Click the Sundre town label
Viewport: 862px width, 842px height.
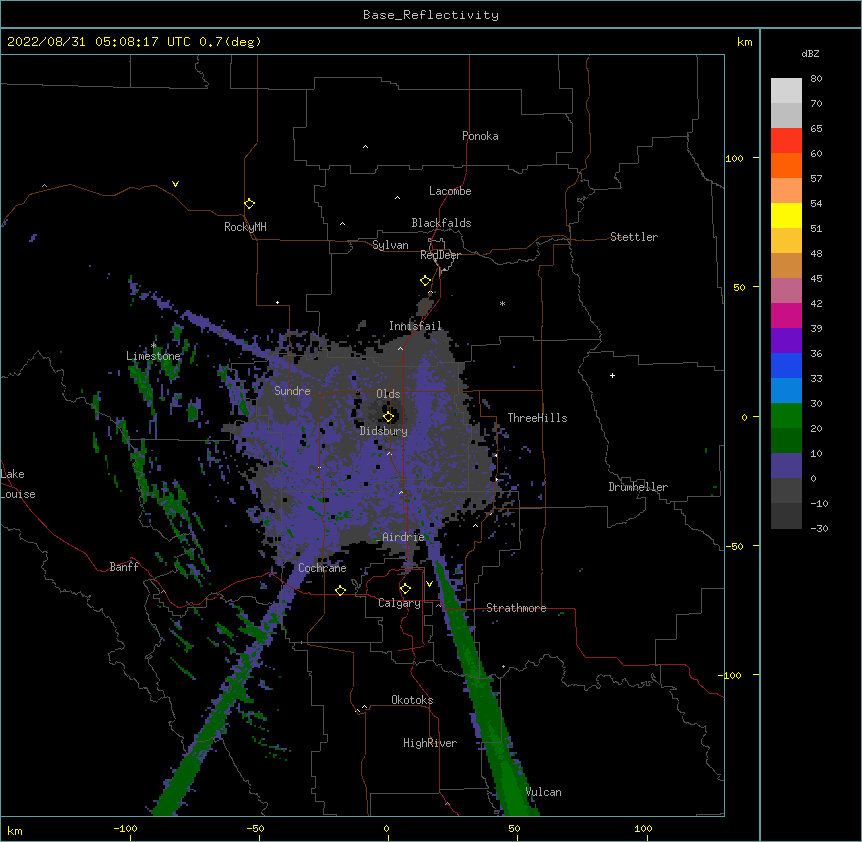[x=292, y=391]
